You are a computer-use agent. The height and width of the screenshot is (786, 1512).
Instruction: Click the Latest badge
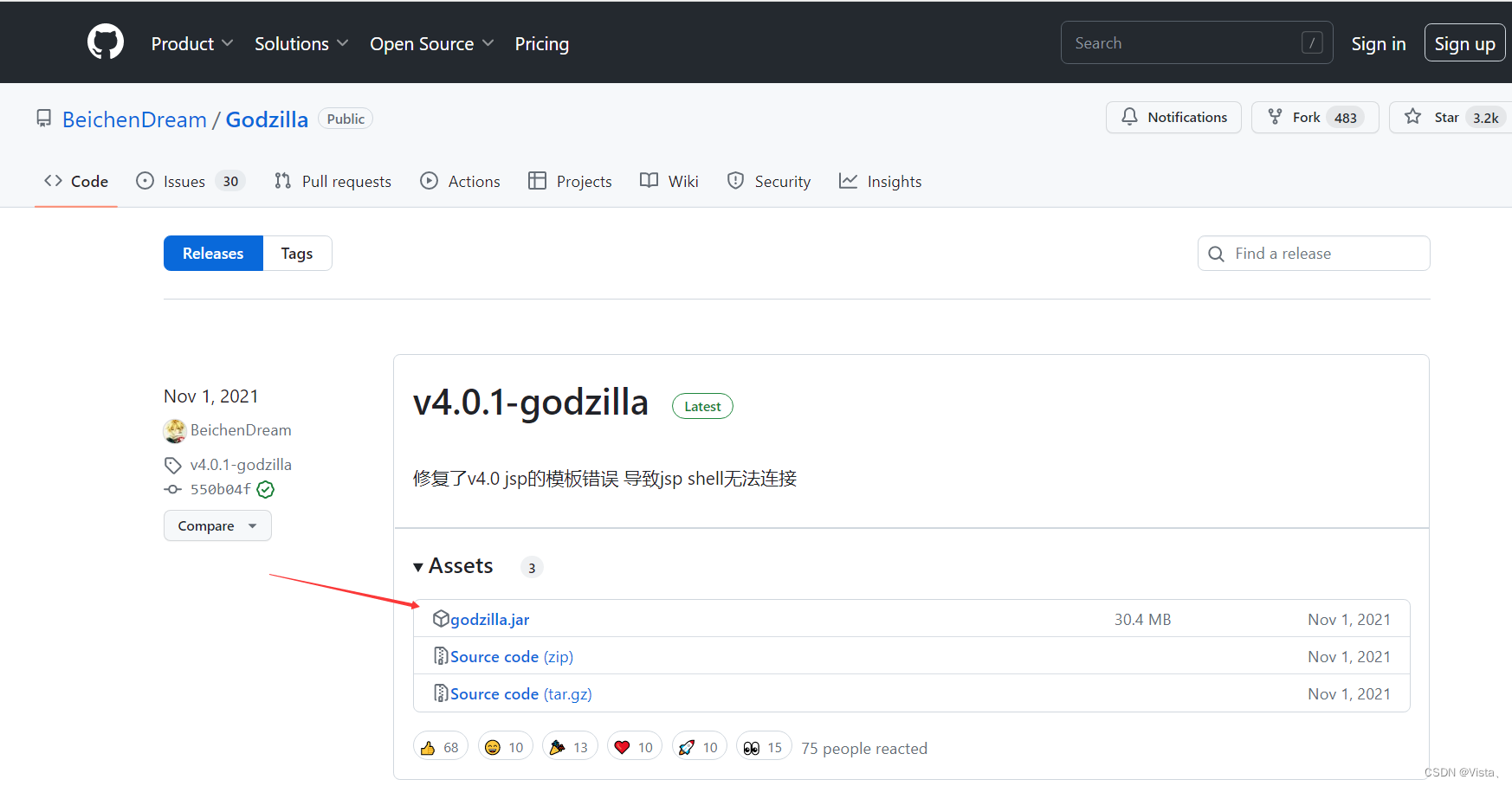pyautogui.click(x=702, y=406)
